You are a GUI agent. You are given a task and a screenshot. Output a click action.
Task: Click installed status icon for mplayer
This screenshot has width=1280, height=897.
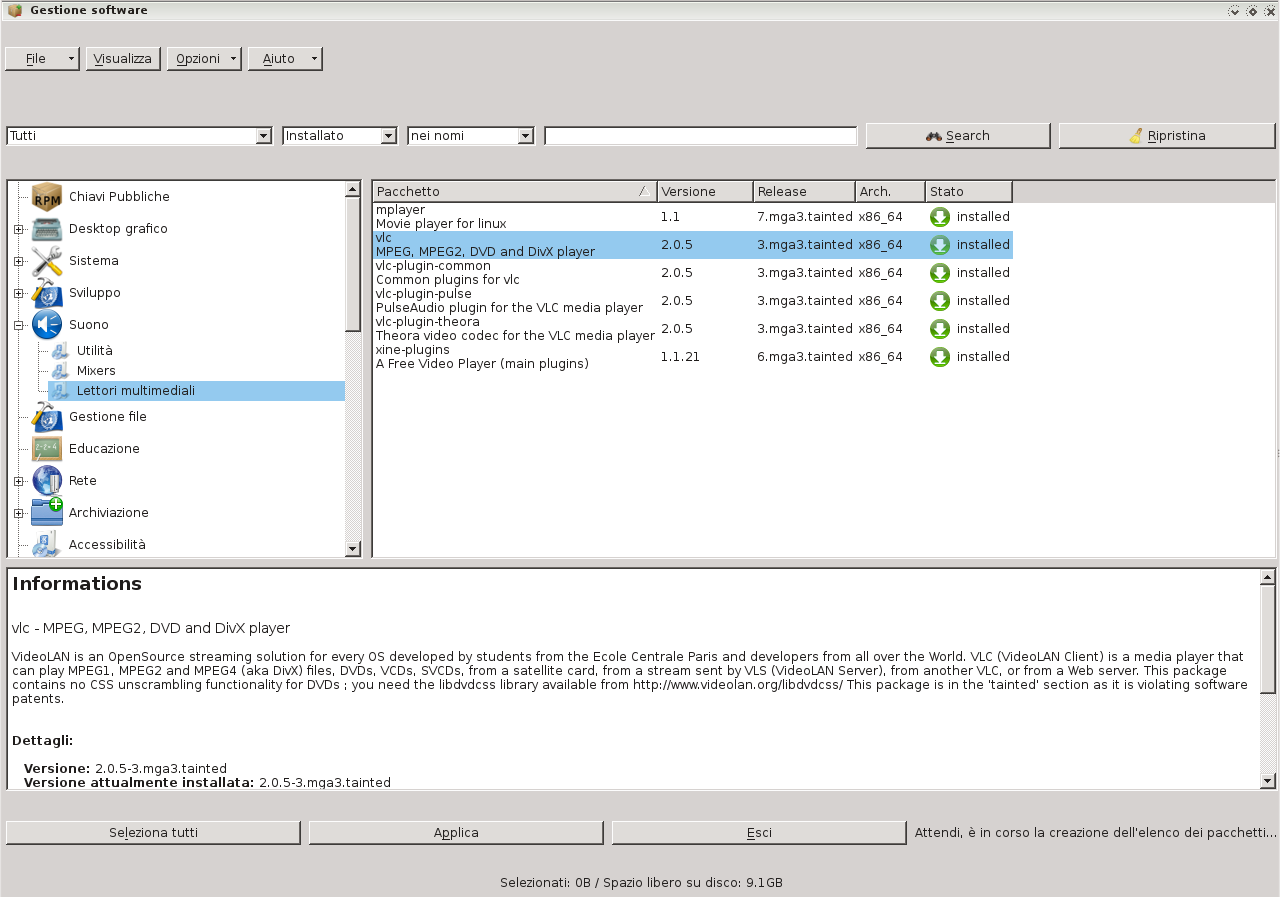(x=939, y=217)
